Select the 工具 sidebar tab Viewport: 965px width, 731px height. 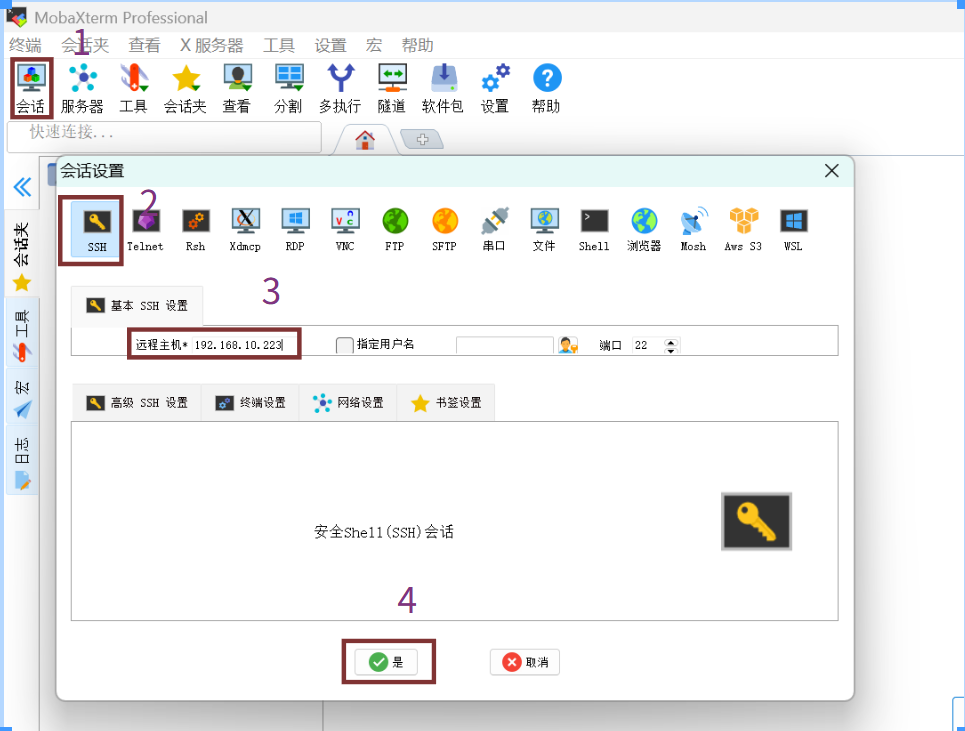[22, 334]
